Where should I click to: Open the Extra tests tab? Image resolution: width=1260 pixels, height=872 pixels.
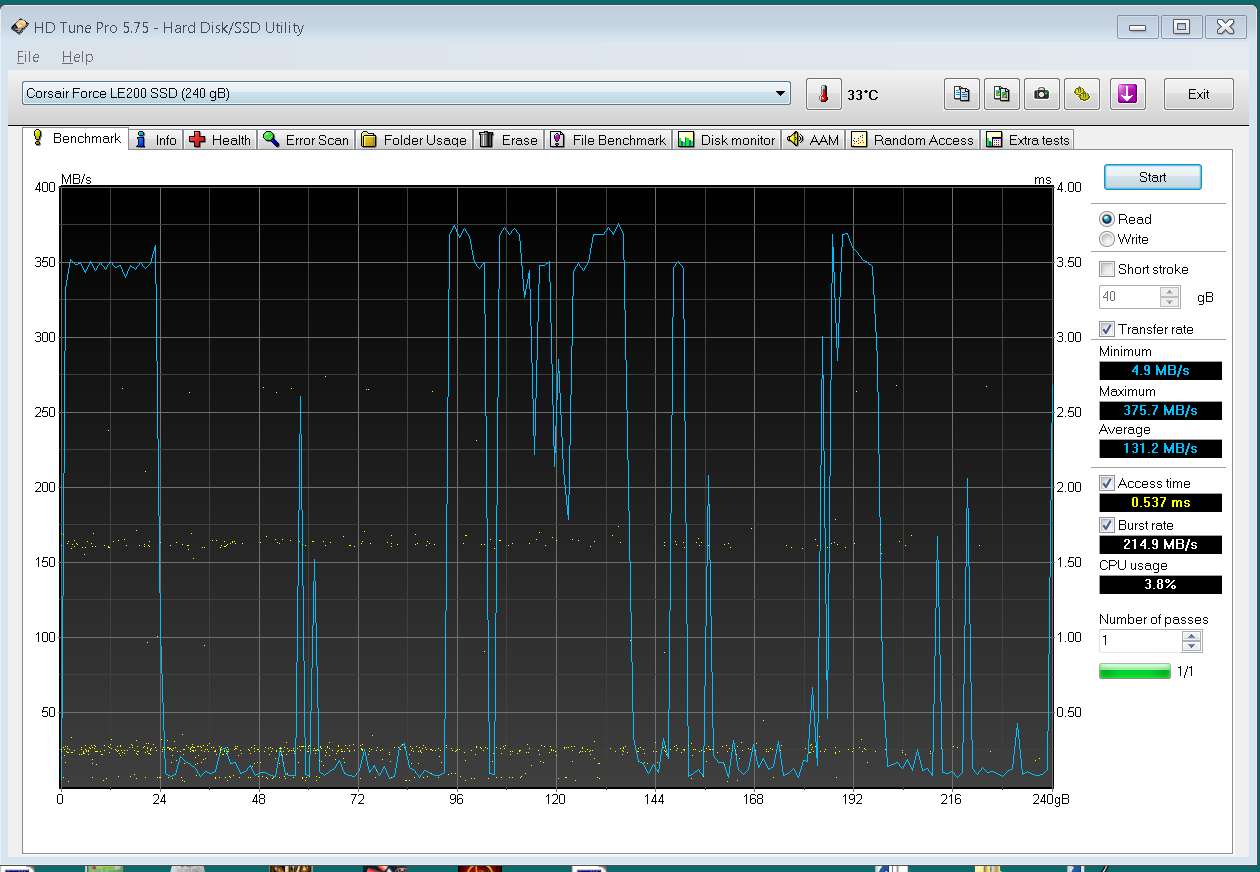coord(1028,140)
